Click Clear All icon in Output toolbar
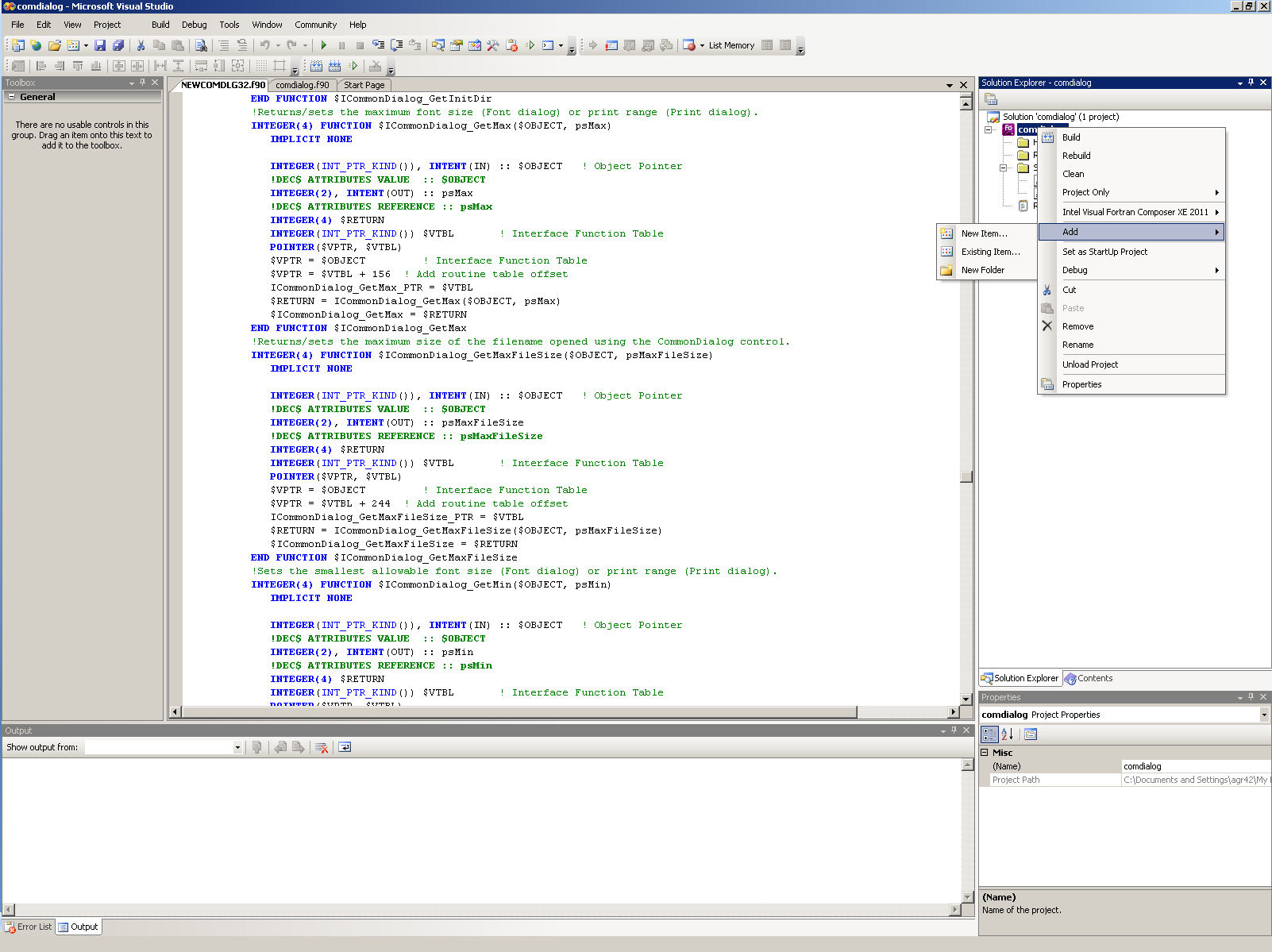 322,747
